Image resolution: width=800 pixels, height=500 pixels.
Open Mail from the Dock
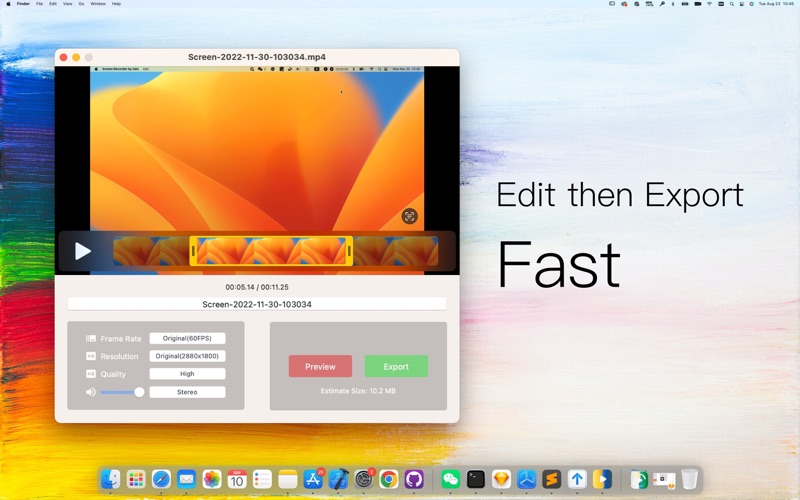pyautogui.click(x=187, y=480)
